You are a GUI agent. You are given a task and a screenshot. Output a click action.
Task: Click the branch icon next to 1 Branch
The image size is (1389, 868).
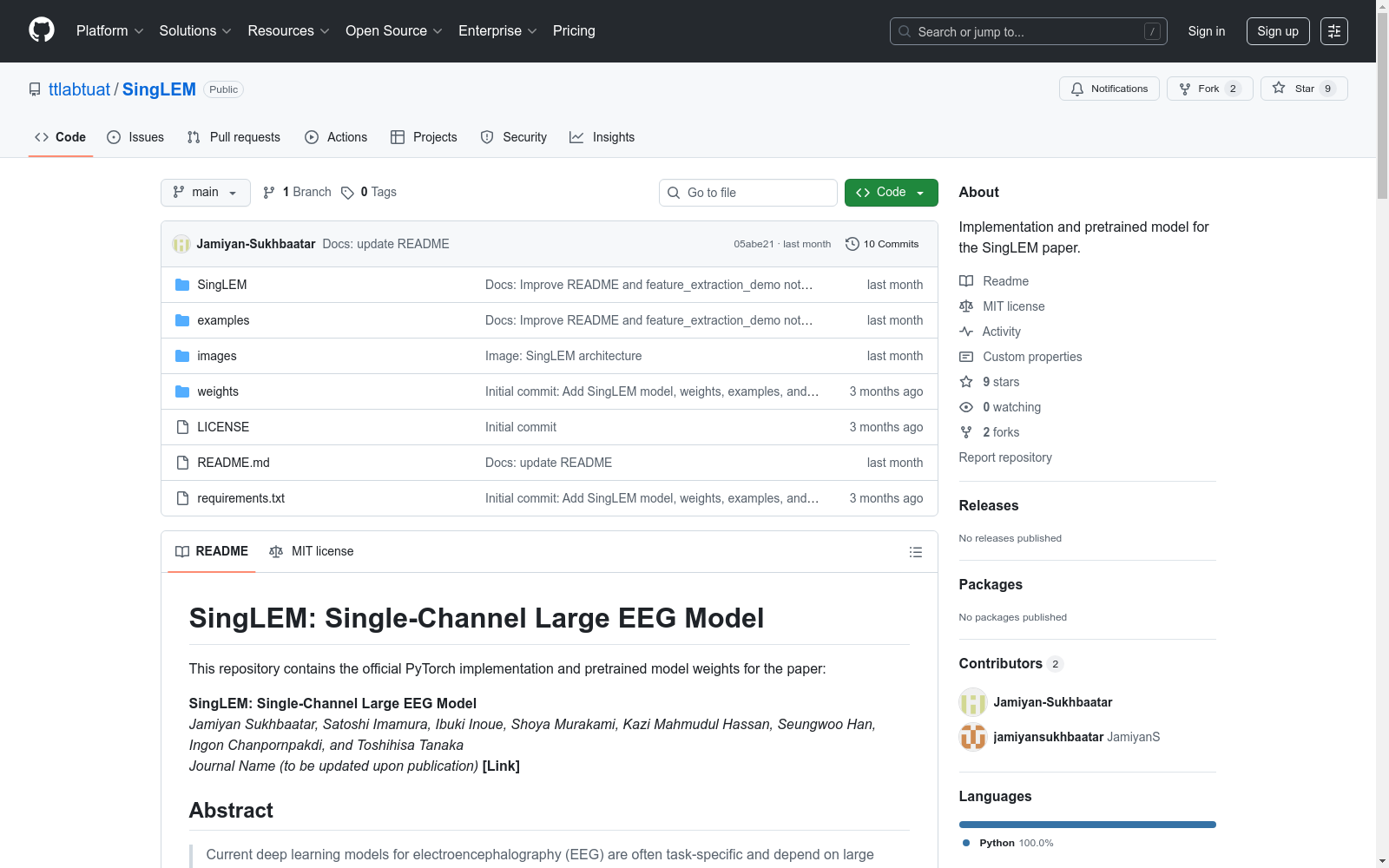tap(269, 193)
